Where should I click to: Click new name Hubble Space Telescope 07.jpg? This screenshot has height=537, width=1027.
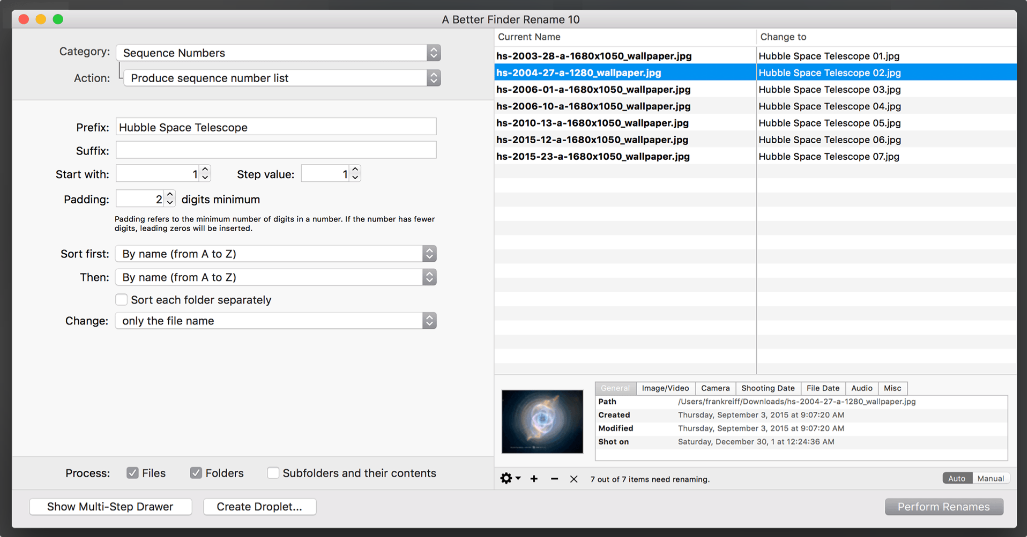click(x=829, y=157)
